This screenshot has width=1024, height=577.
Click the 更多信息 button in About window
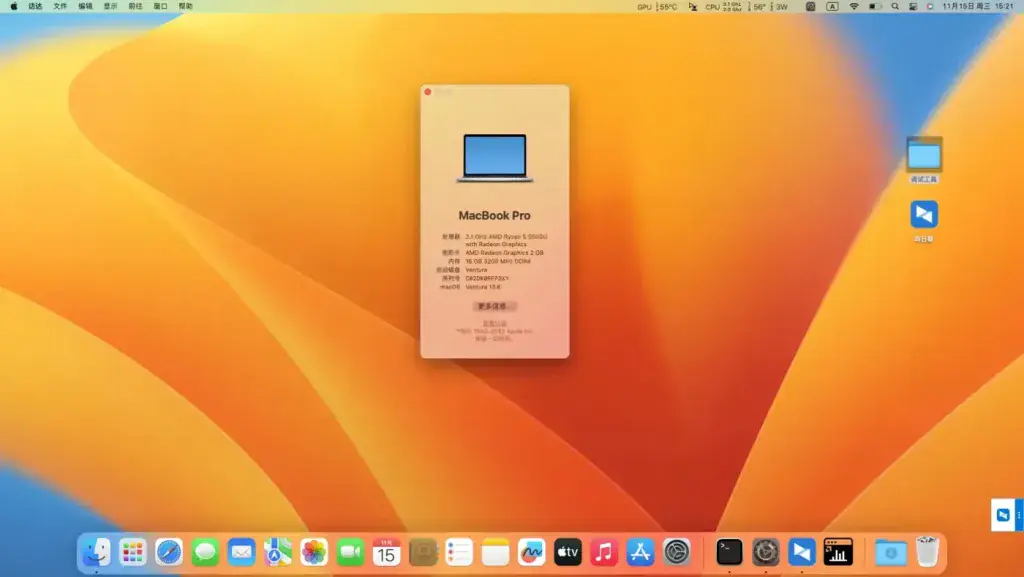[x=494, y=306]
